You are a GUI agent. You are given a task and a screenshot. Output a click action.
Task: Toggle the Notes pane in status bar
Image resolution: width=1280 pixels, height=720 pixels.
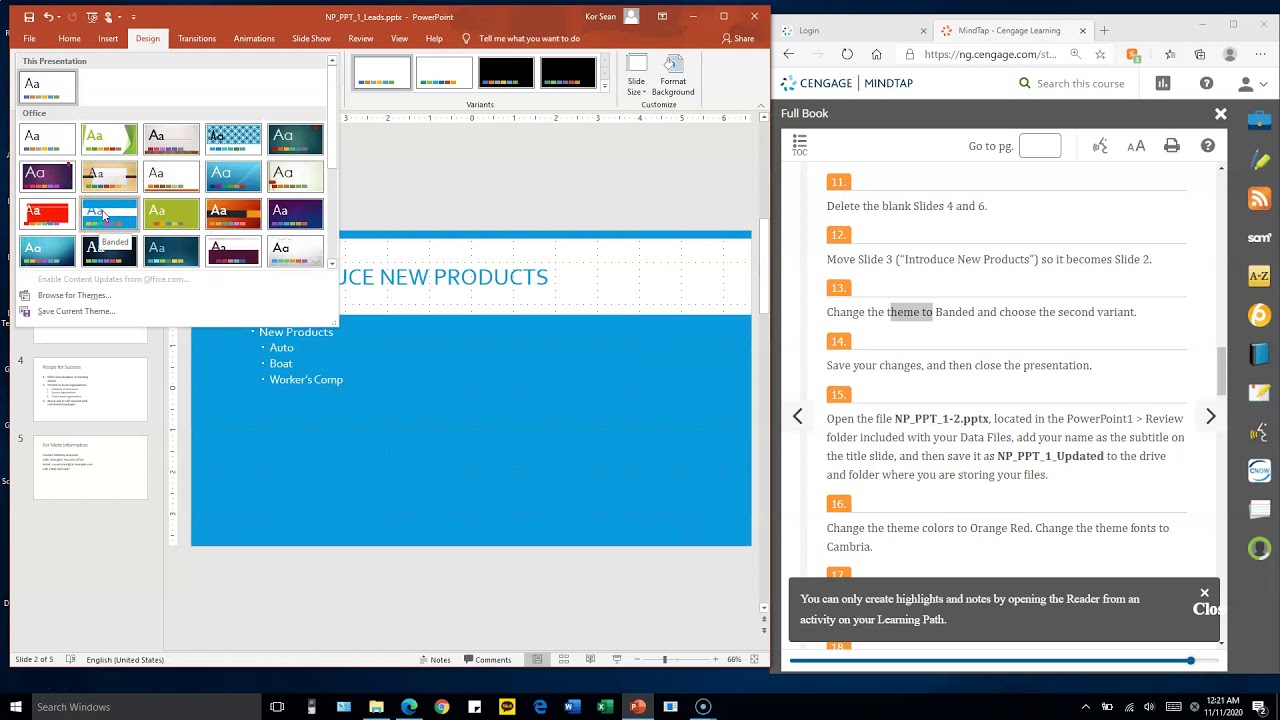point(434,659)
